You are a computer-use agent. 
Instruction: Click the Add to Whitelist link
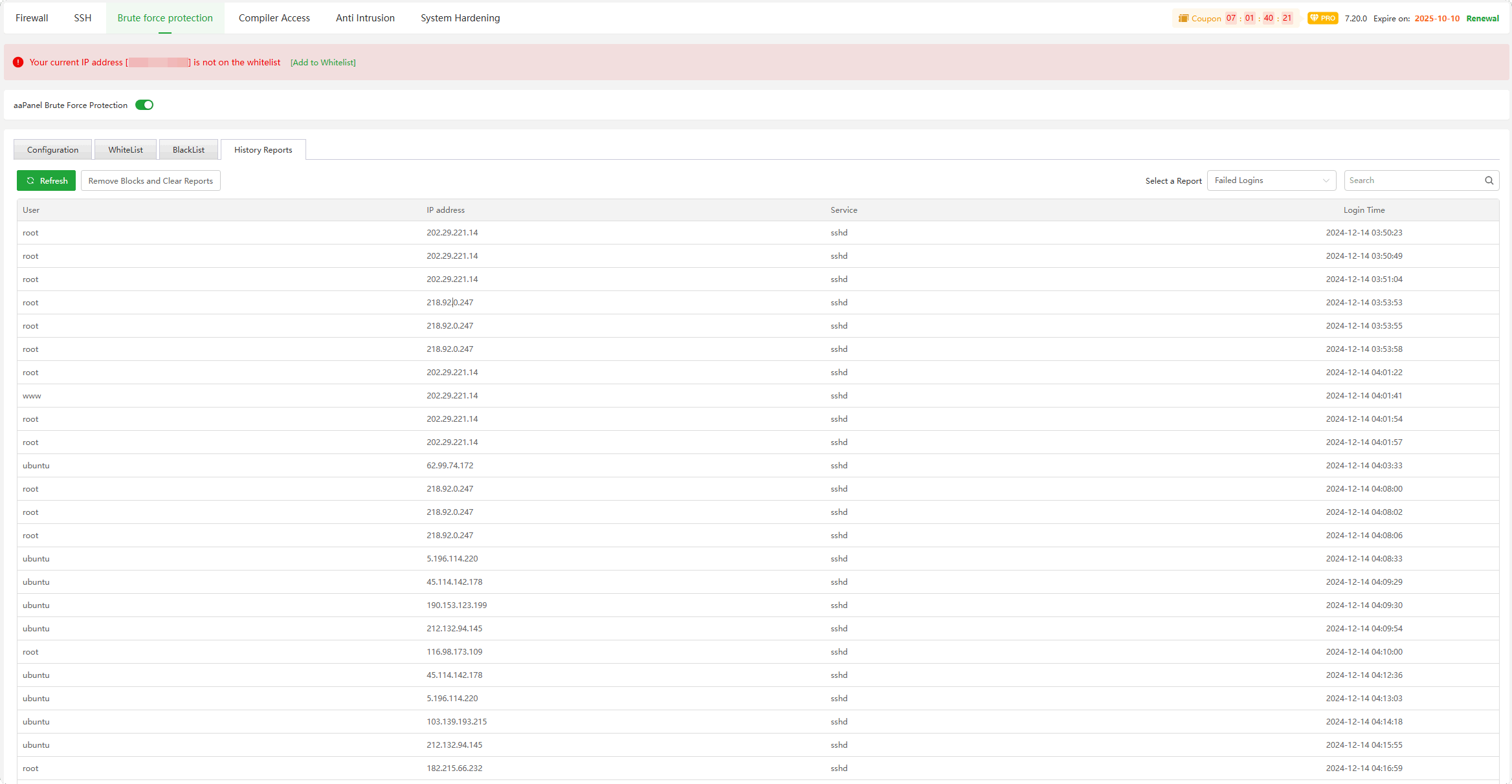(x=323, y=63)
